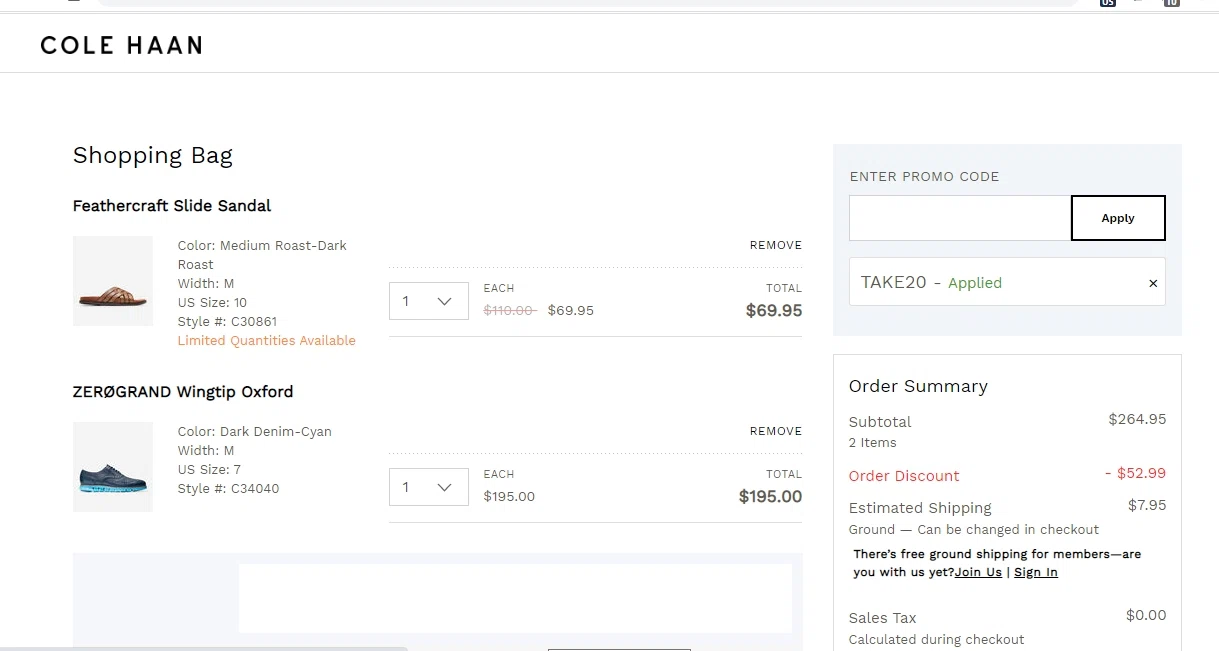Select the US Size: 10 text
Image resolution: width=1219 pixels, height=651 pixels.
[213, 302]
